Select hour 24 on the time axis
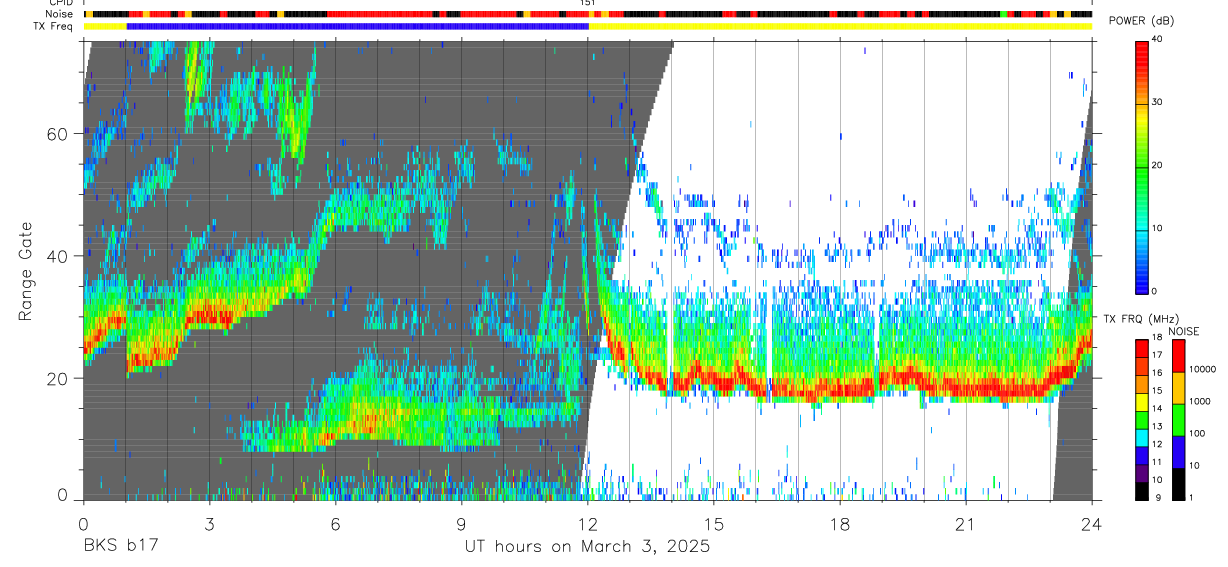Viewport: 1228px width, 567px height. click(x=1092, y=524)
